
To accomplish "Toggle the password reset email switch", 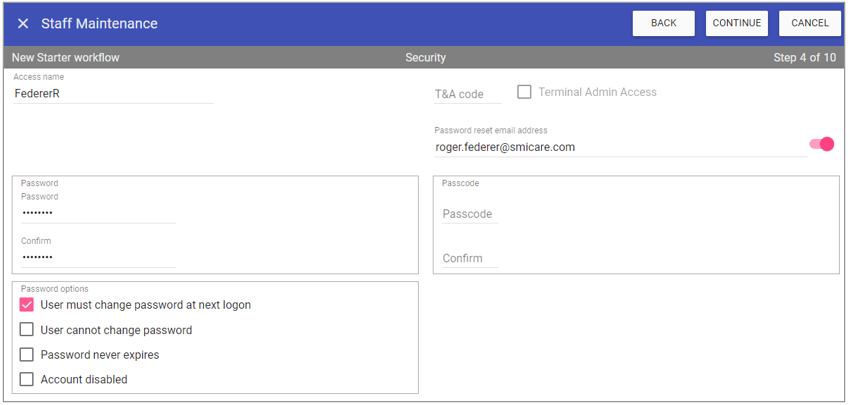I will 821,144.
